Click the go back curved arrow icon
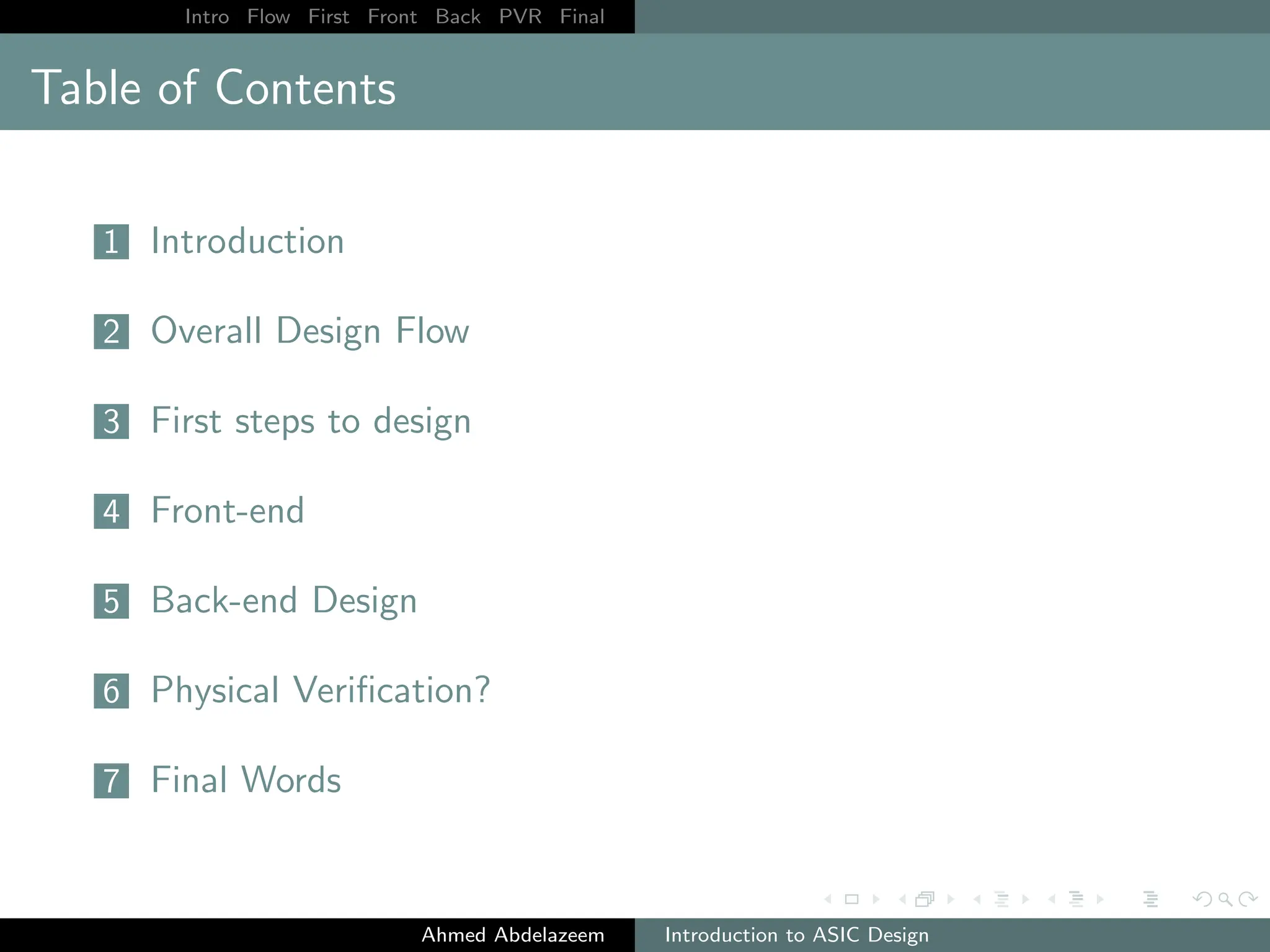The width and height of the screenshot is (1270, 952). point(1202,899)
